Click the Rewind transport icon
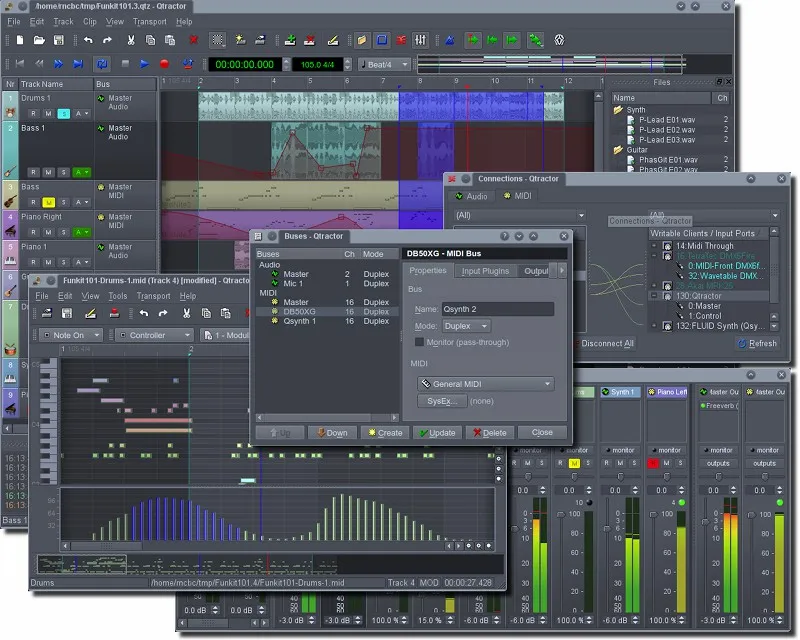The height and width of the screenshot is (640, 800). [39, 62]
